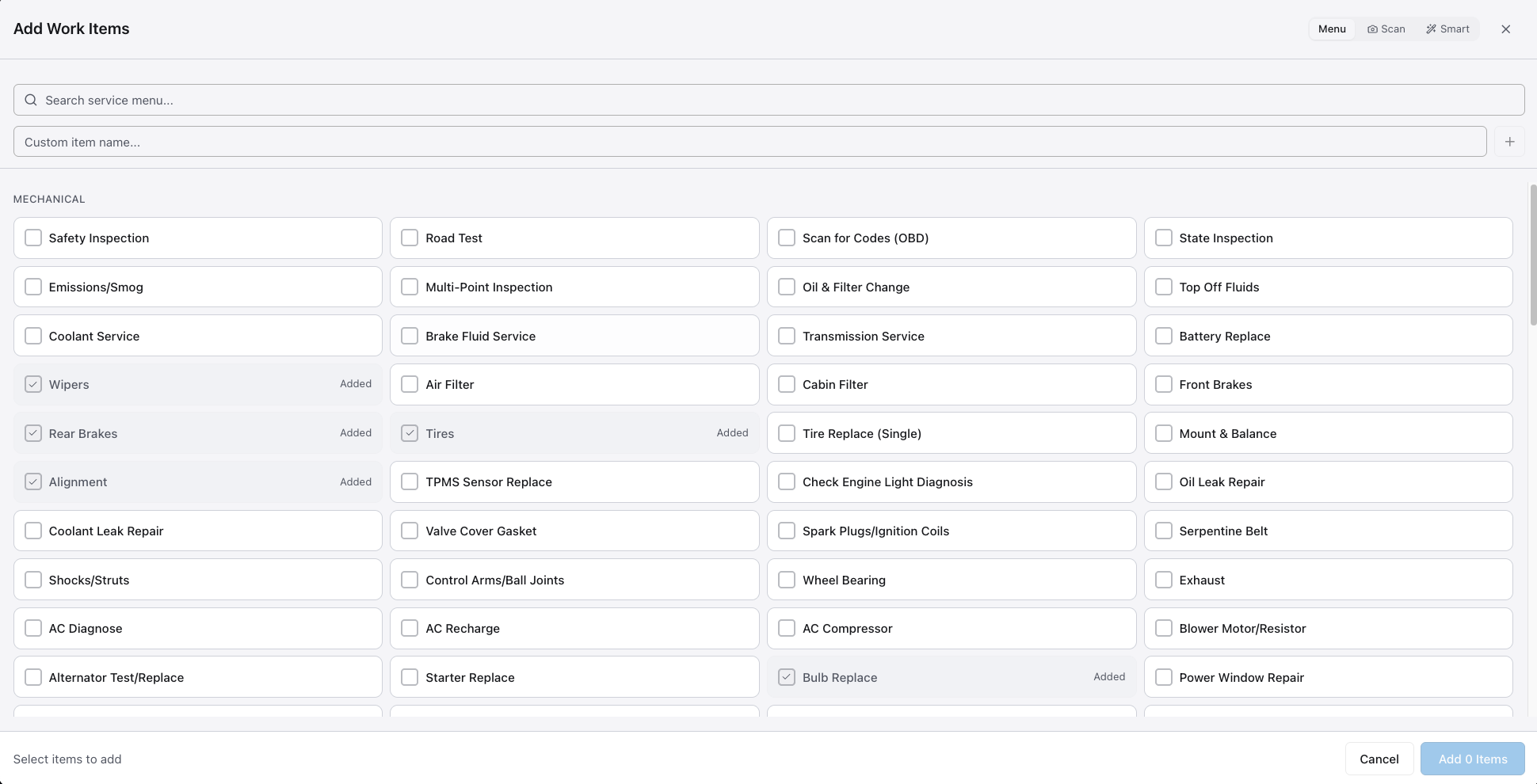This screenshot has height=784, width=1537.
Task: Click the added Rear Brakes checkbox
Action: 33,433
